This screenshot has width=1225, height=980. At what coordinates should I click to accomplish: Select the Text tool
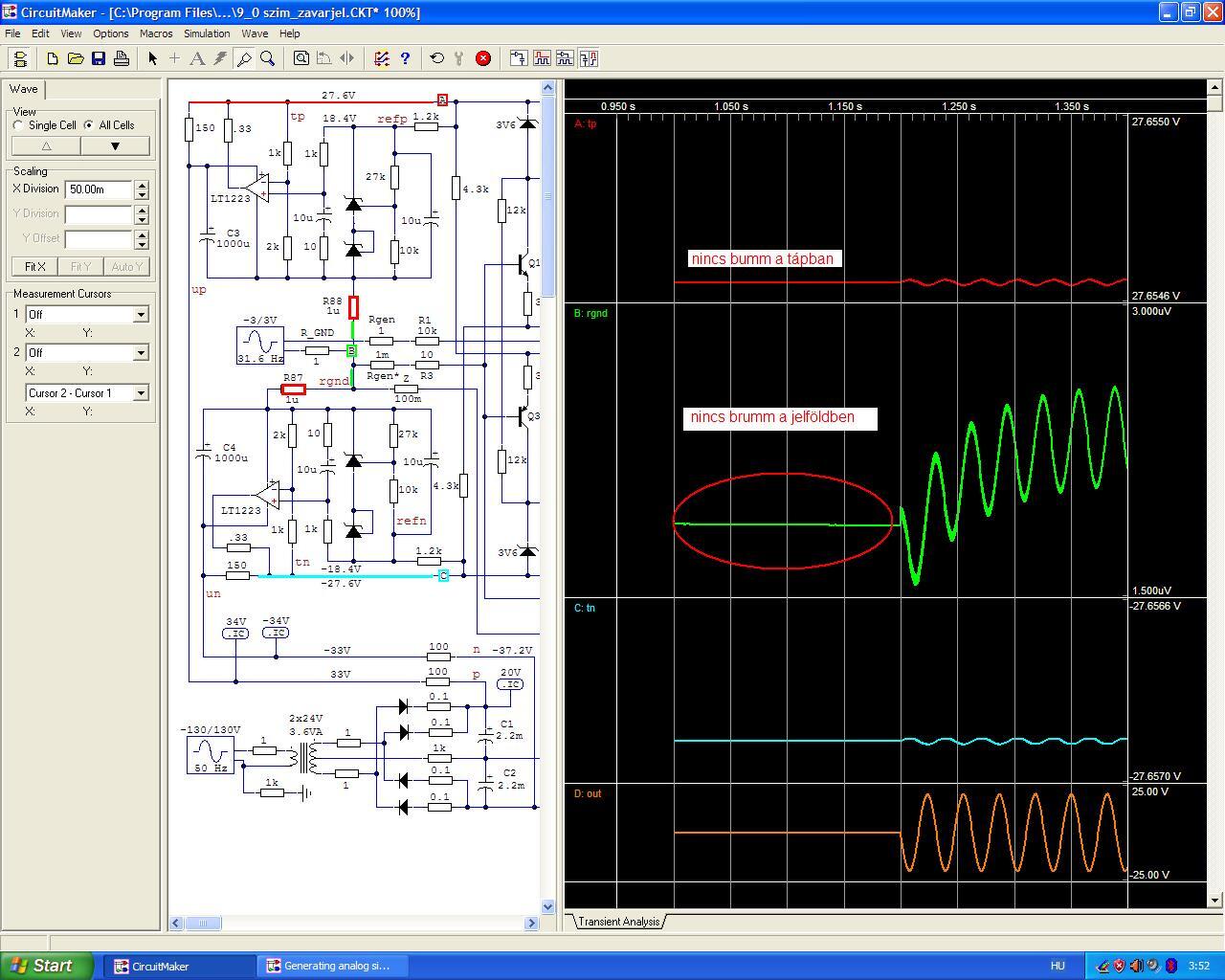point(198,58)
